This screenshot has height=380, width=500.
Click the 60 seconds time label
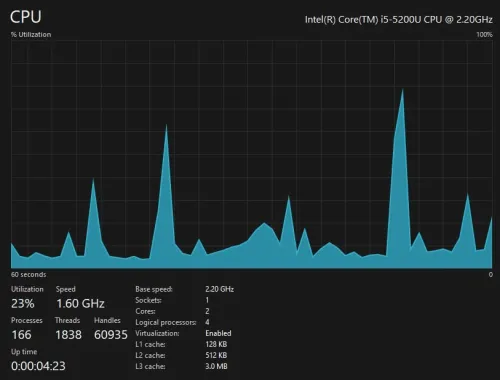(x=29, y=274)
